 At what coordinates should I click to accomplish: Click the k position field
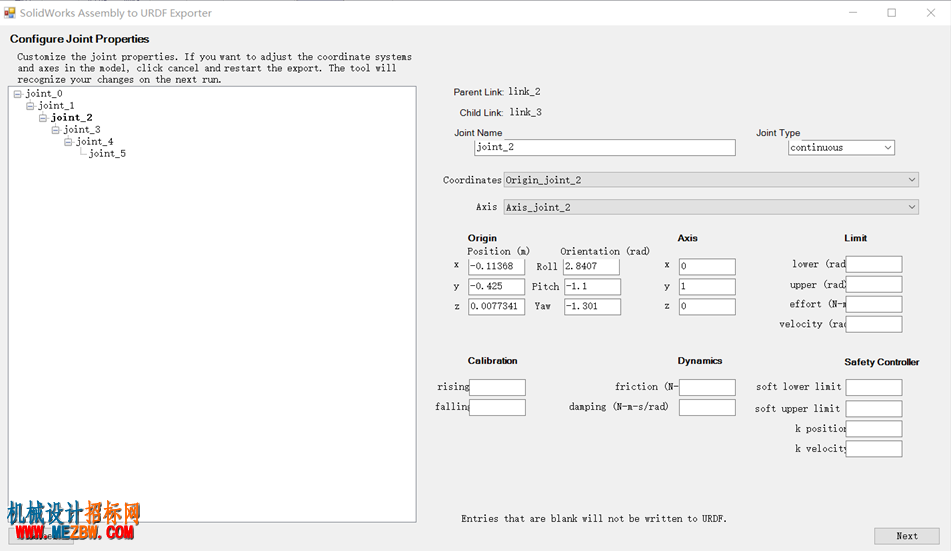coord(874,428)
